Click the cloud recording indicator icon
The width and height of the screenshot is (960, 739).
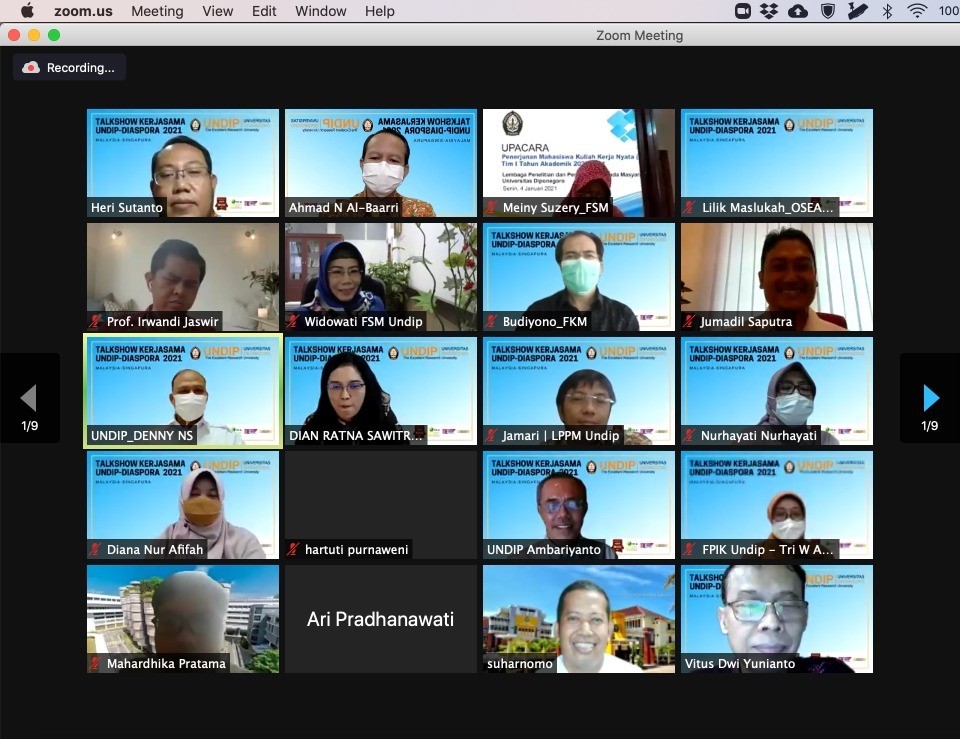[31, 68]
